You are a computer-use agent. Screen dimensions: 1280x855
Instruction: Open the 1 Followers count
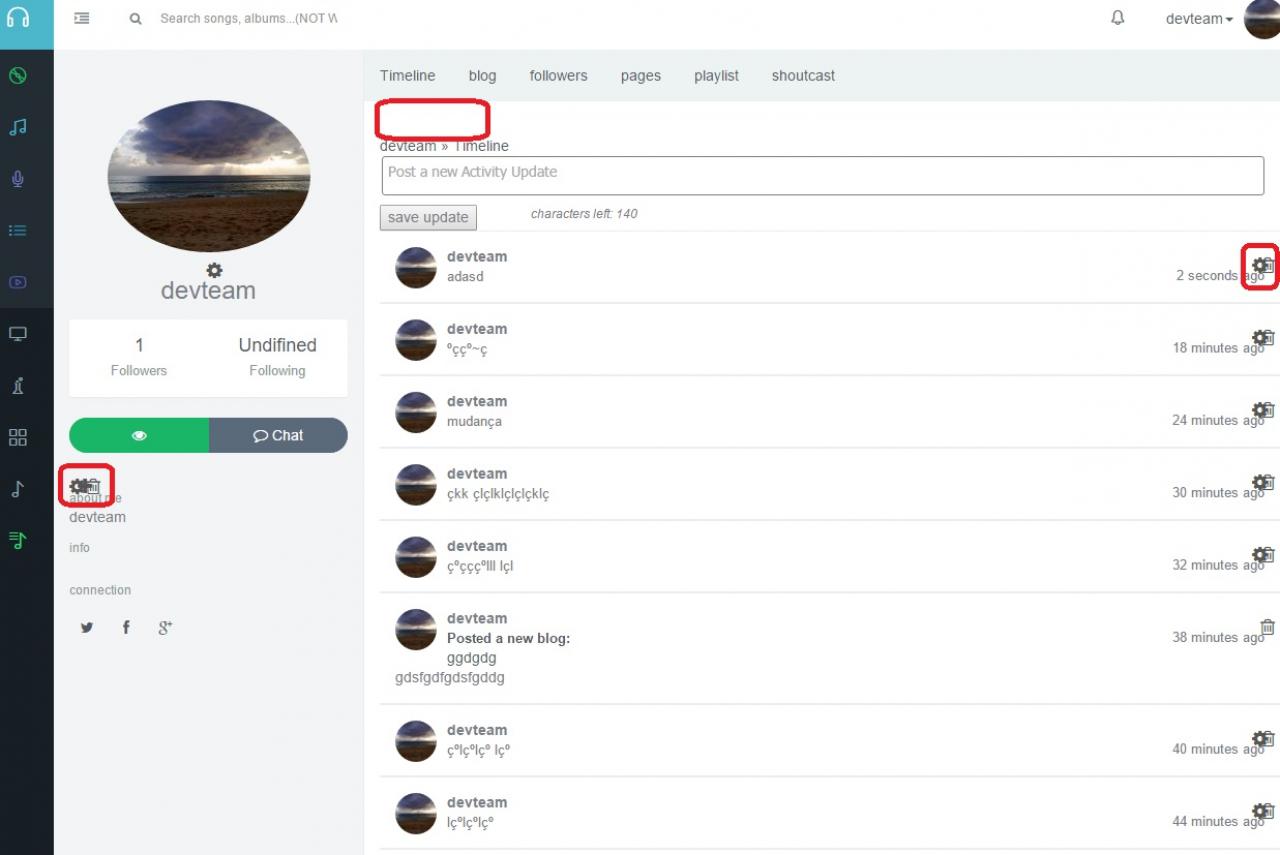click(139, 357)
